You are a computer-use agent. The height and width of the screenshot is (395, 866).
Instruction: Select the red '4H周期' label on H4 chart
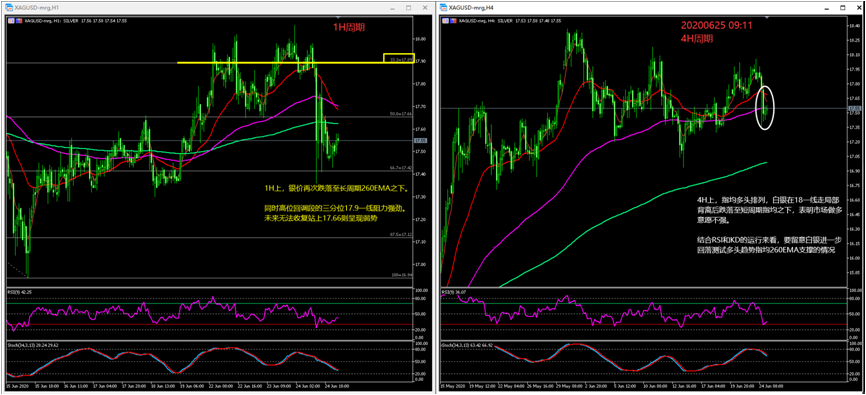click(x=696, y=38)
